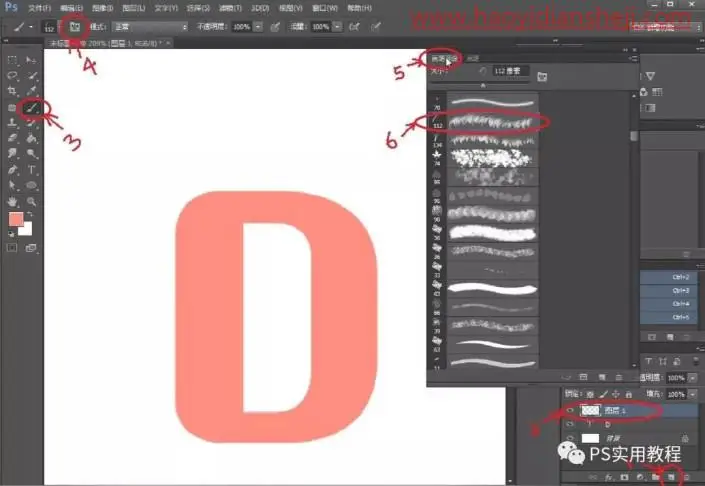Screen dimensions: 705x486
Task: Switch to the 画笔预设 tab
Action: (x=444, y=58)
